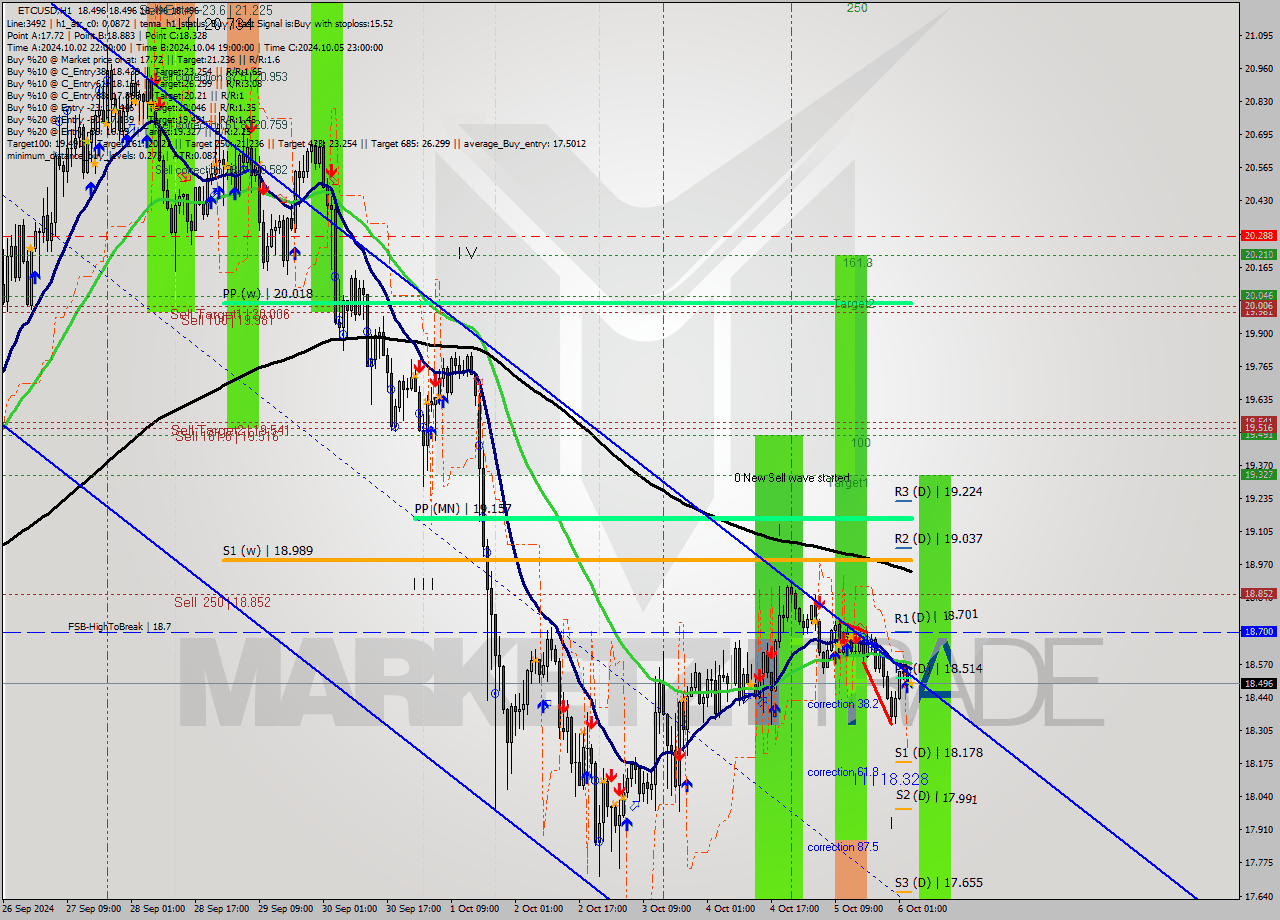The image size is (1280, 920).
Task: Click the 19.105 price axis label
Action: pos(1259,532)
